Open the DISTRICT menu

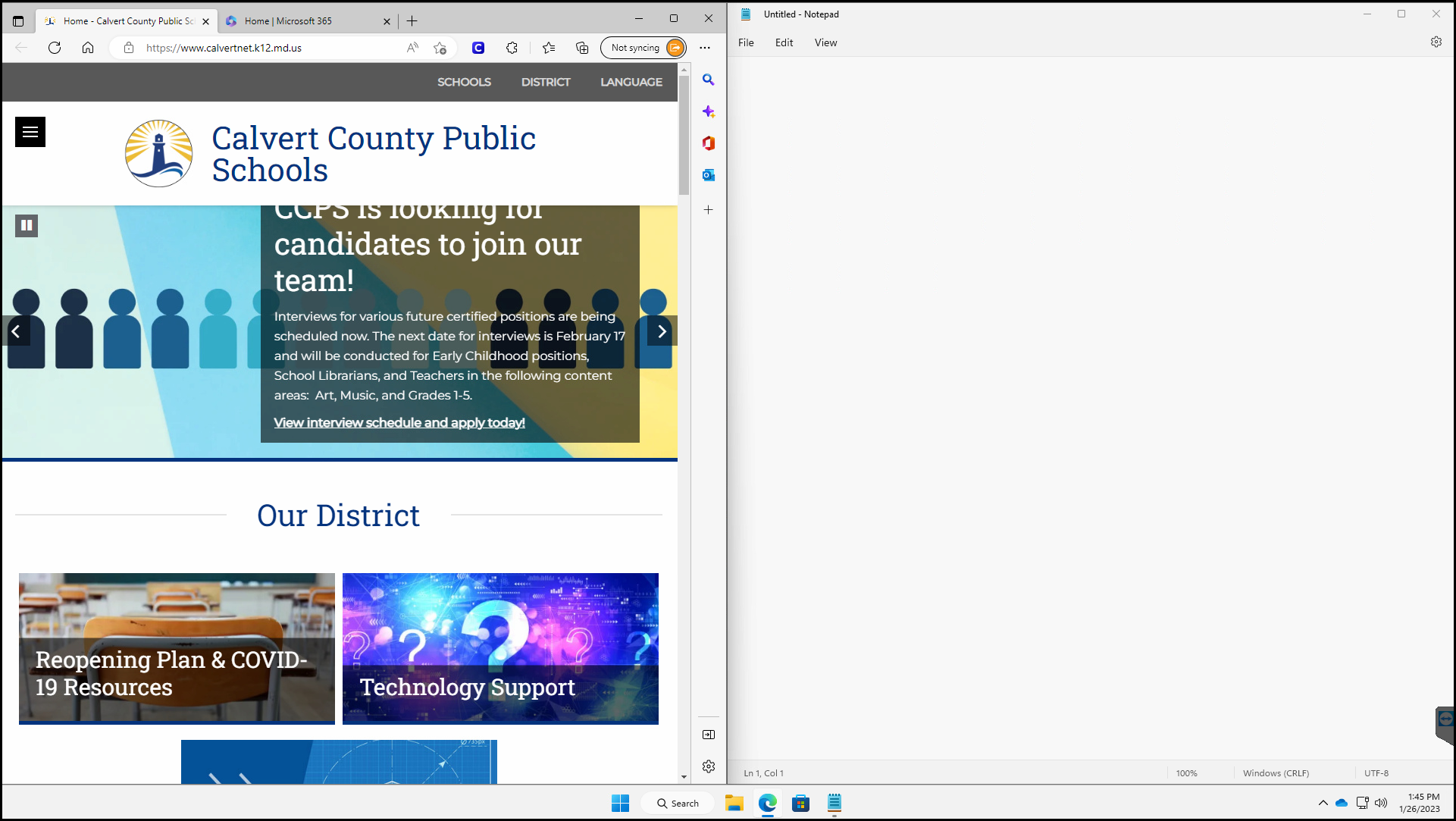[546, 82]
